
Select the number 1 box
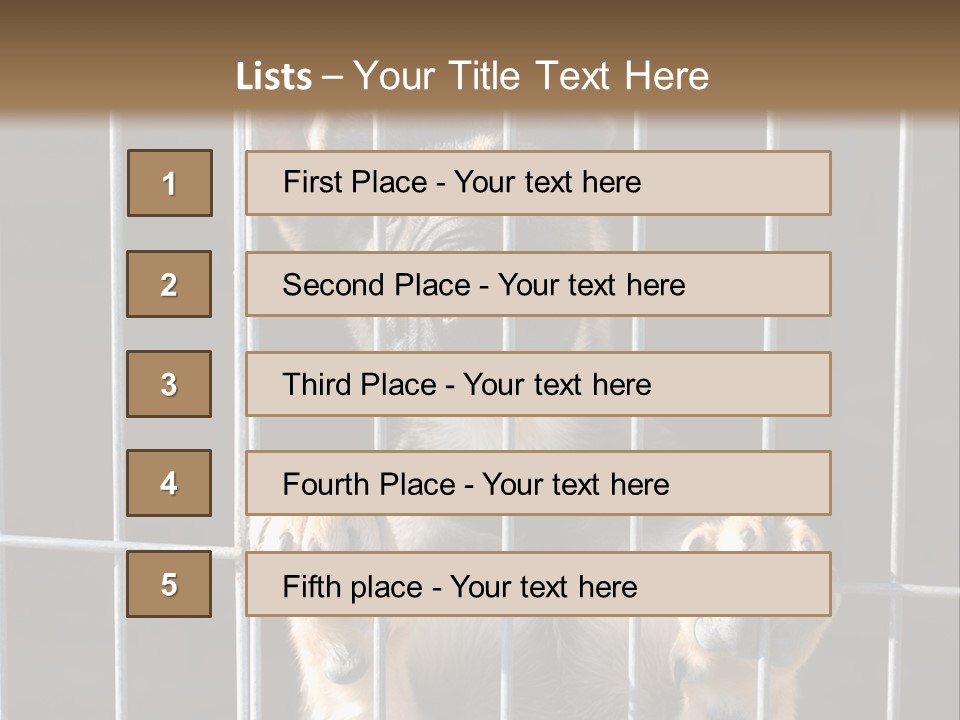170,183
